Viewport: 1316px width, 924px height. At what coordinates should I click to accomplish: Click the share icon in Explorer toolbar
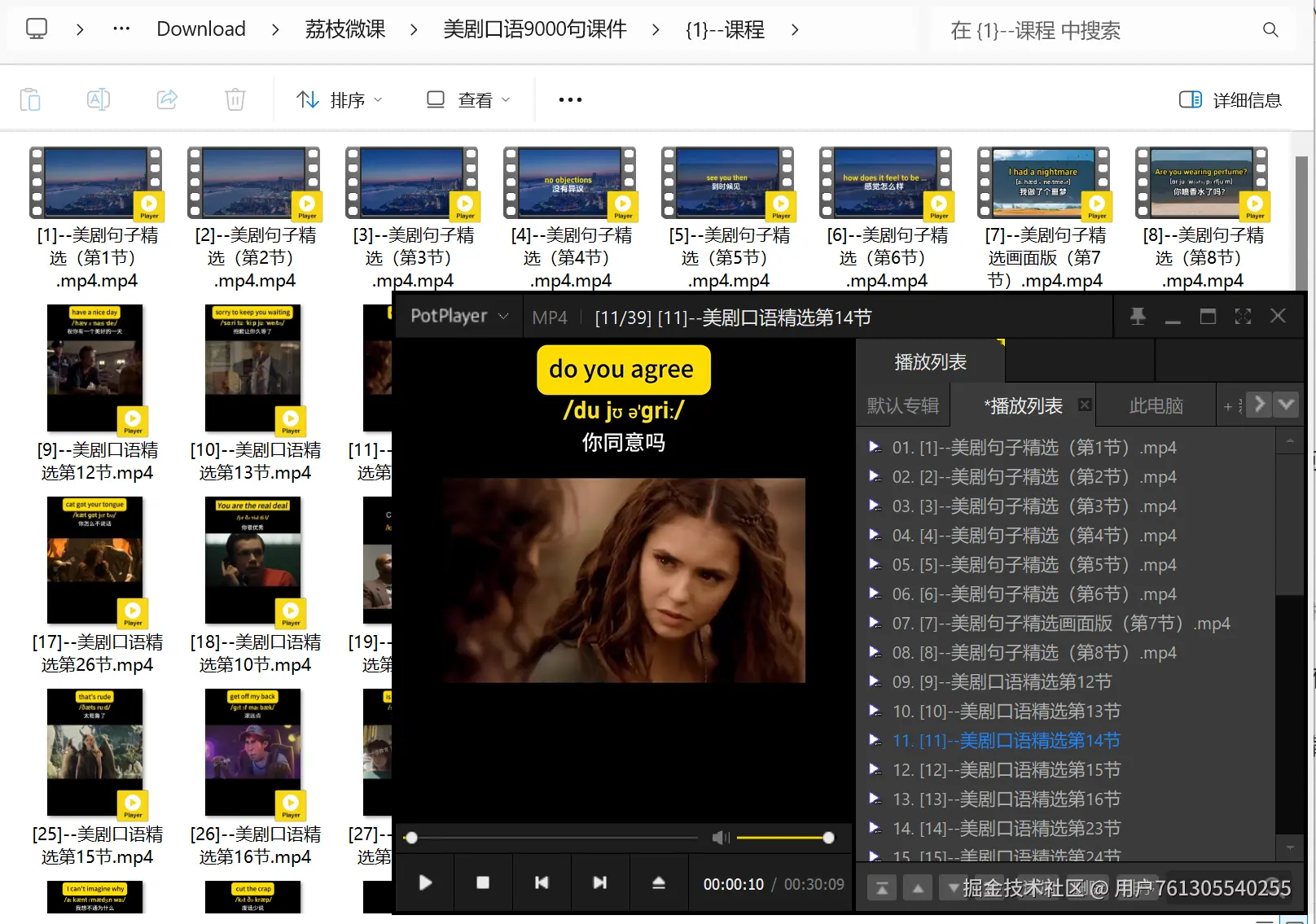(x=167, y=99)
